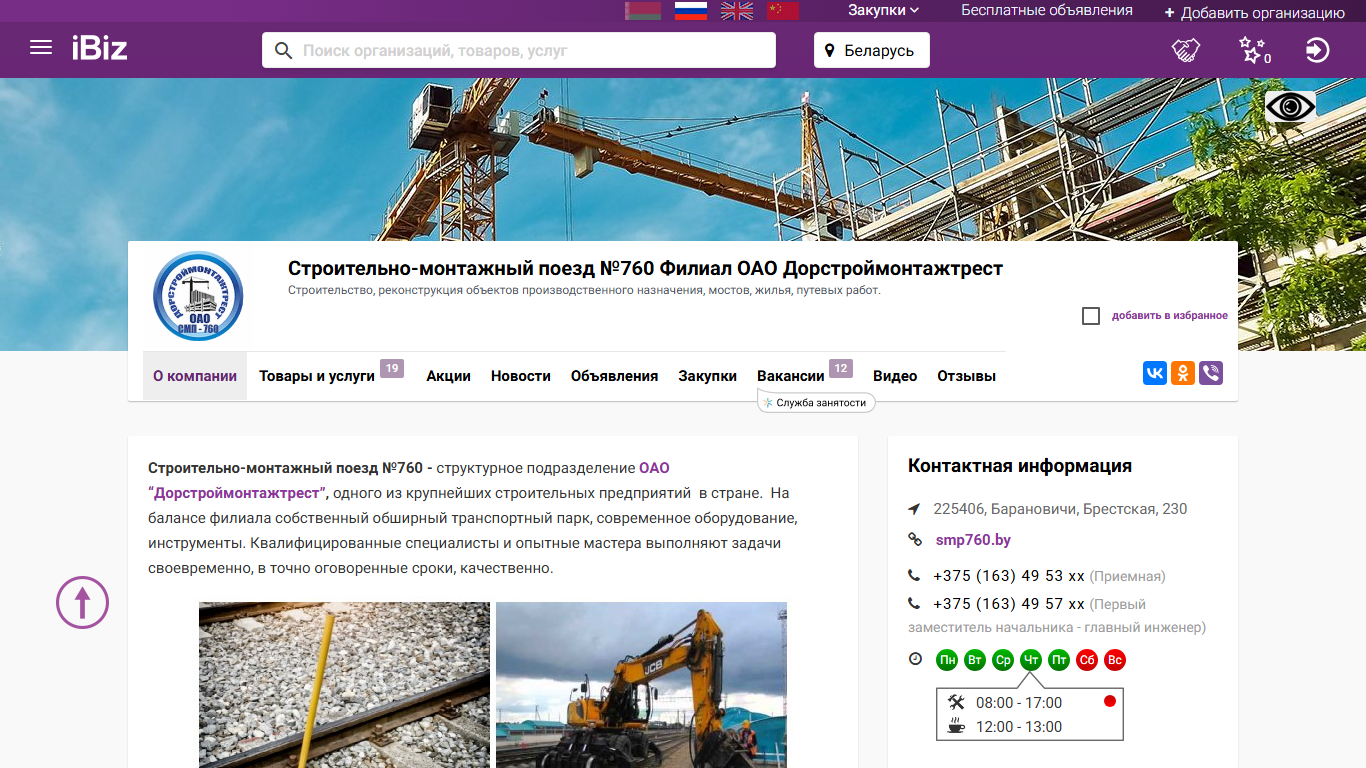This screenshot has width=1366, height=768.
Task: Open the Беларусь region selector
Action: pyautogui.click(x=872, y=50)
